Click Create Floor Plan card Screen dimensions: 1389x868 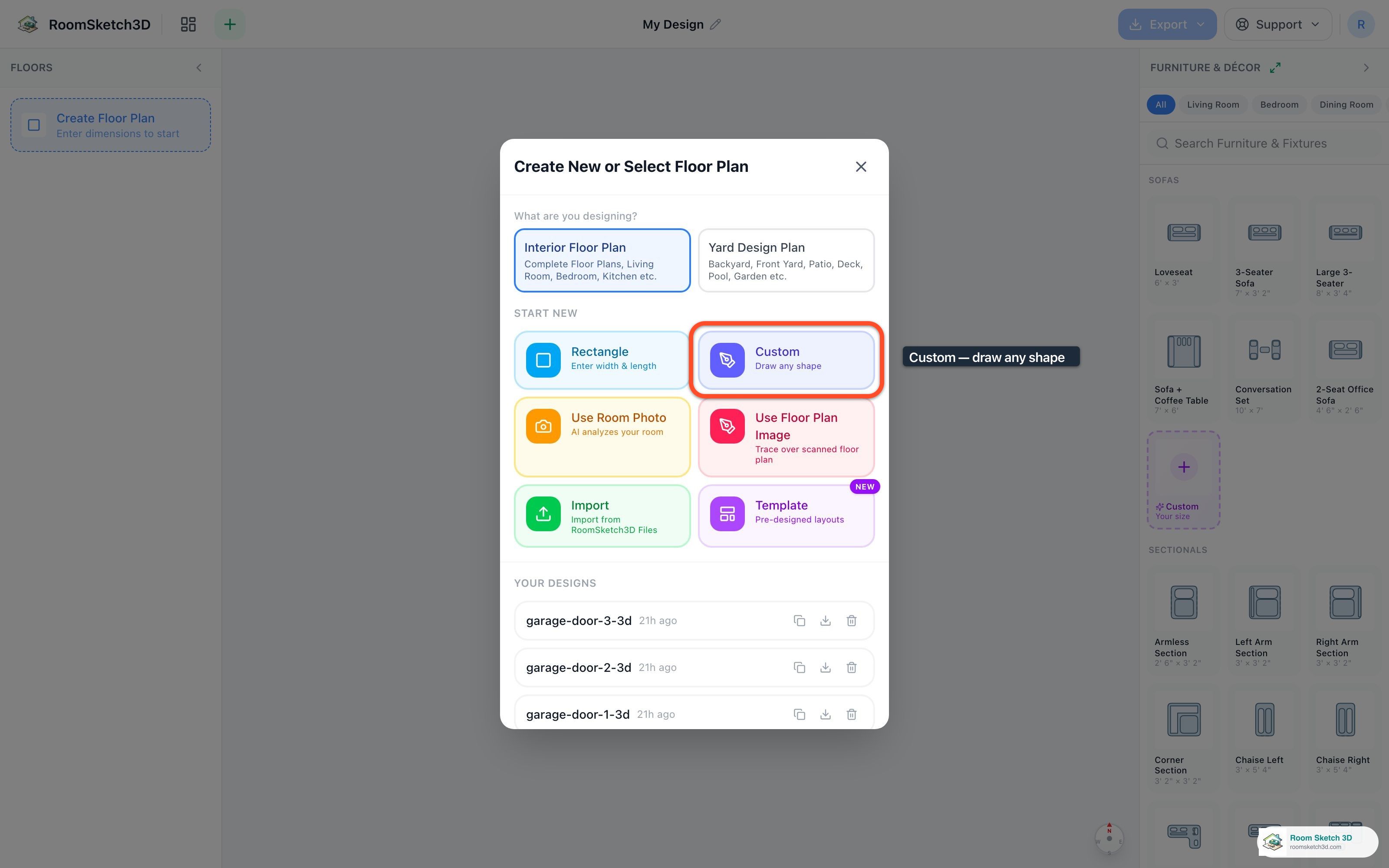click(x=111, y=125)
